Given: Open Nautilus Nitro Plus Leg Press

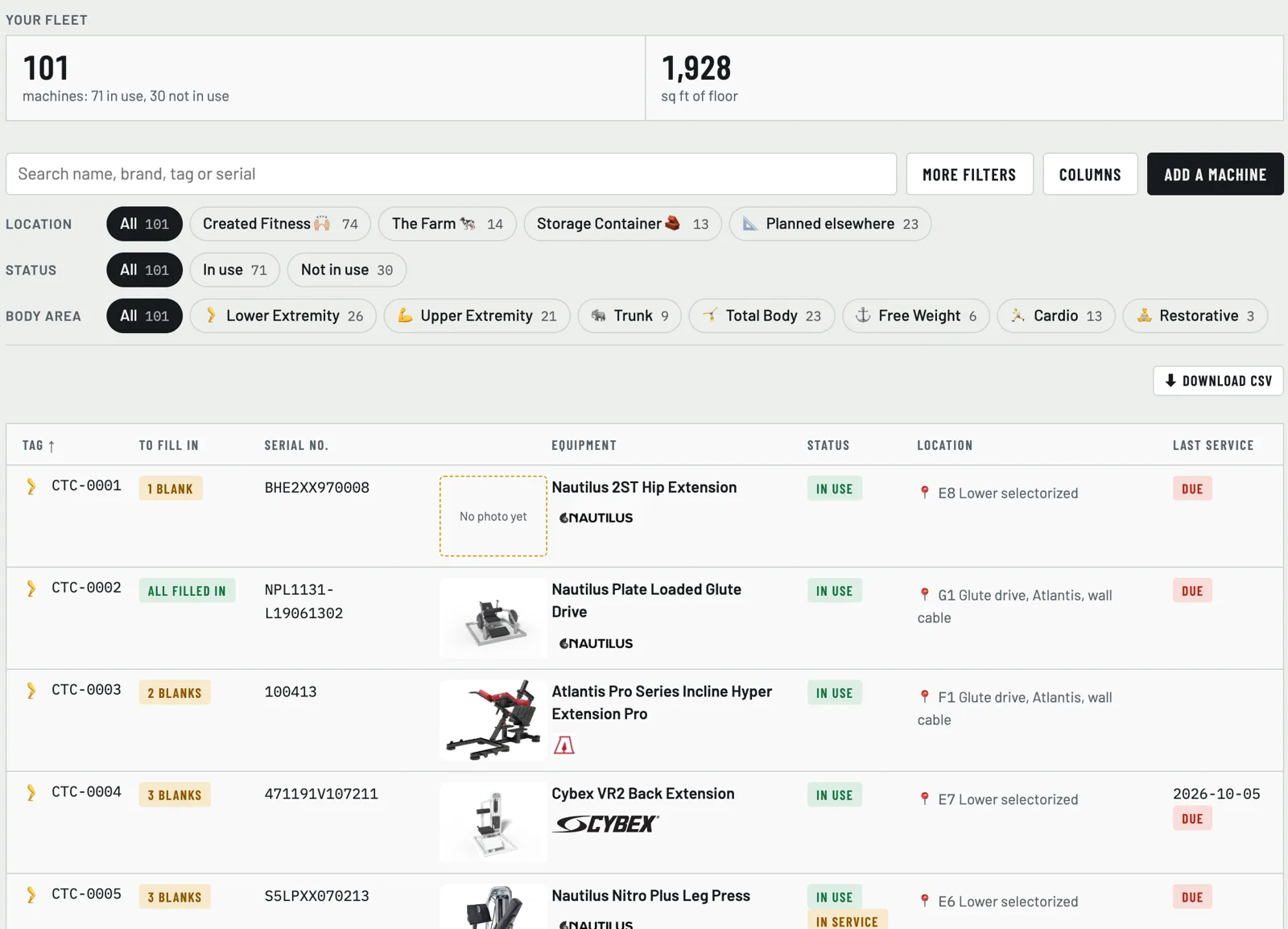Looking at the screenshot, I should tap(650, 896).
